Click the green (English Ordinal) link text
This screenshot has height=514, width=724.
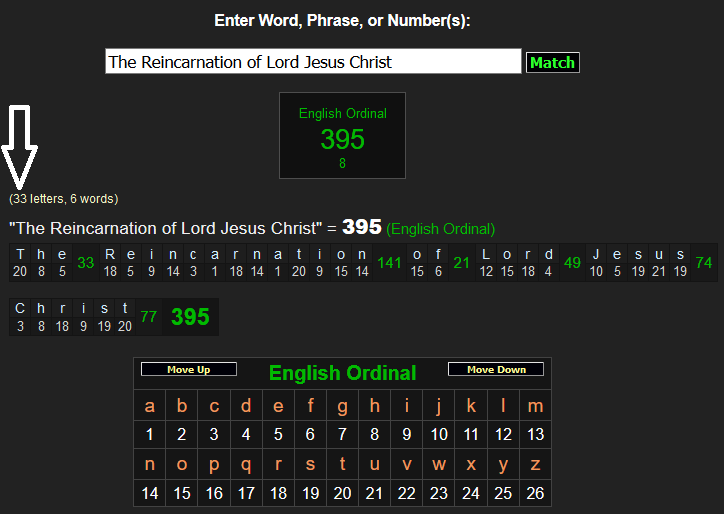coord(440,229)
